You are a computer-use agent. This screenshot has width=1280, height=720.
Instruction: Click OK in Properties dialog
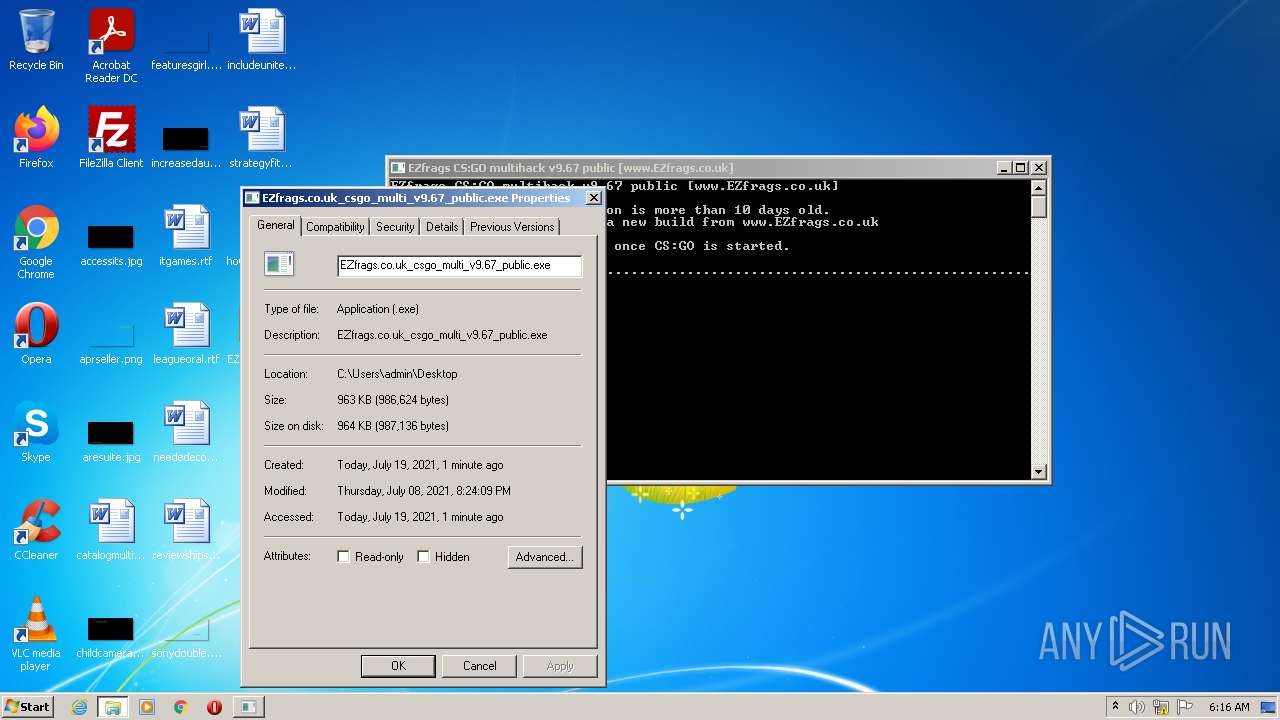point(398,666)
